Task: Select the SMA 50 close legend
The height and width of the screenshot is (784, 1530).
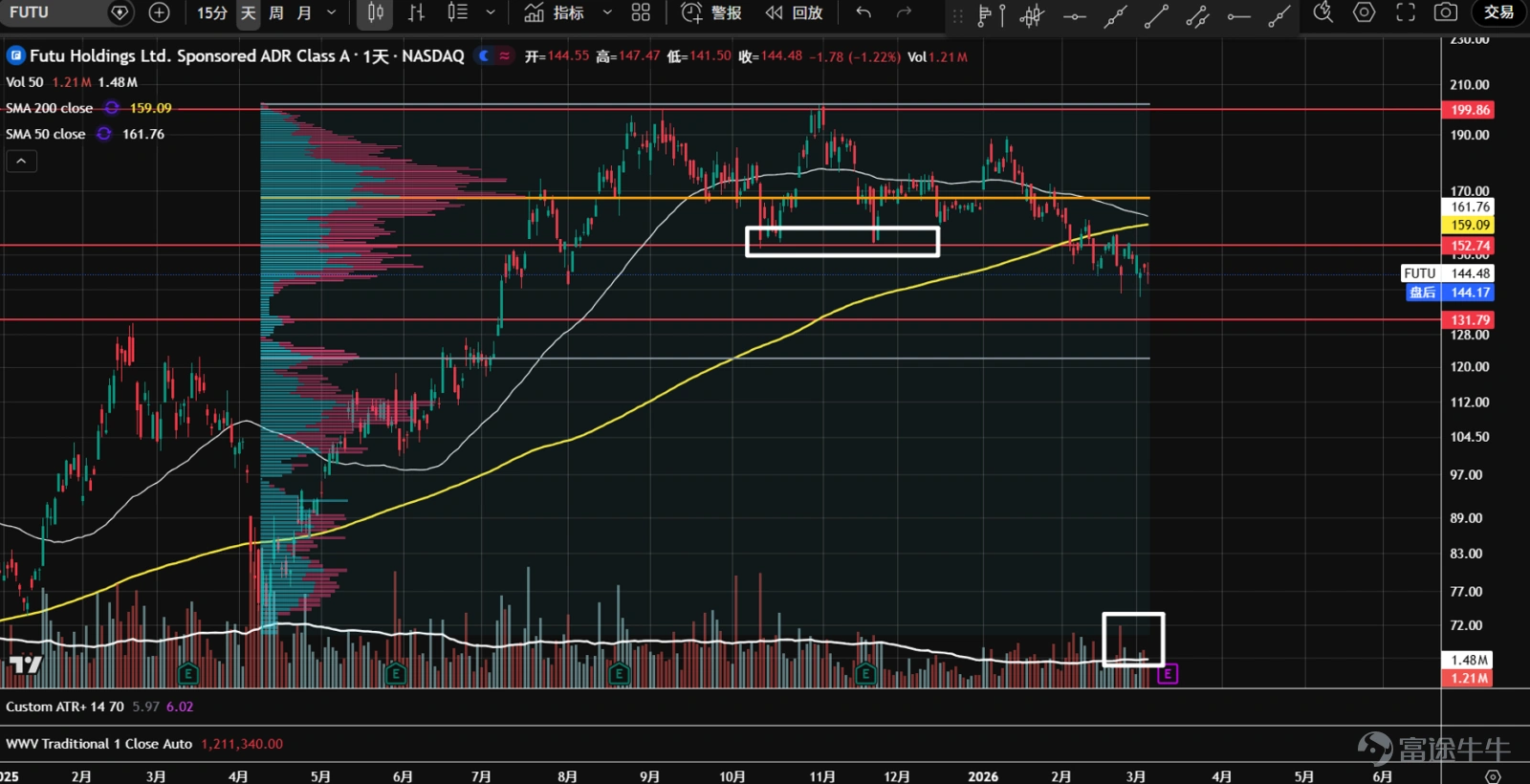Action: 46,134
